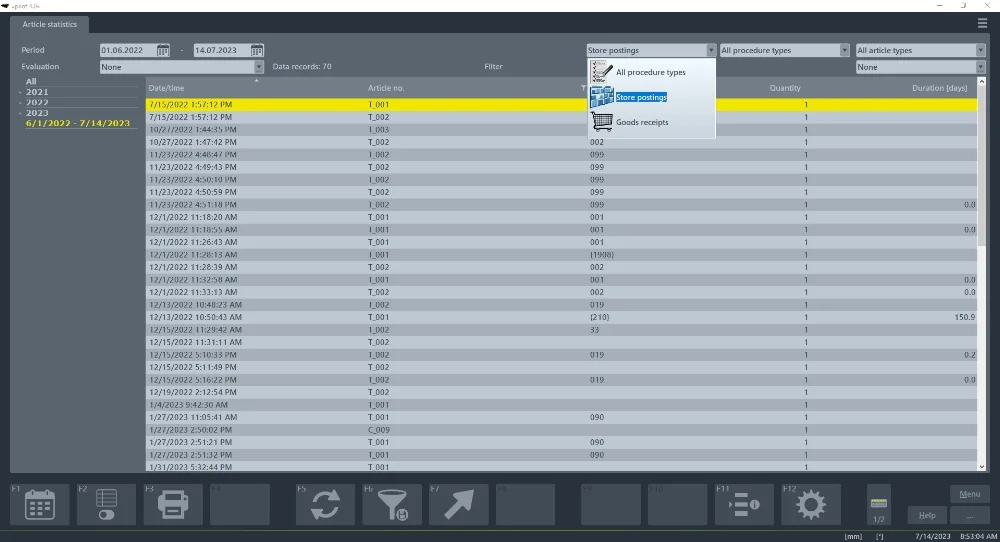Click the Menu button
Screen dimensions: 1000x542
click(969, 494)
